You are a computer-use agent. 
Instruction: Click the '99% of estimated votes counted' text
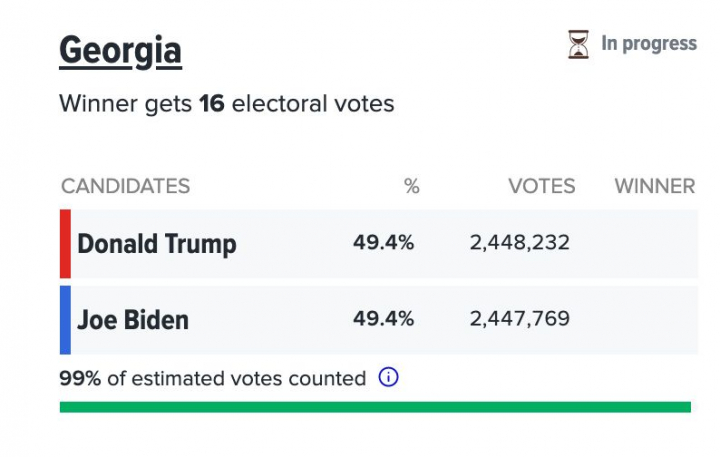coord(213,379)
